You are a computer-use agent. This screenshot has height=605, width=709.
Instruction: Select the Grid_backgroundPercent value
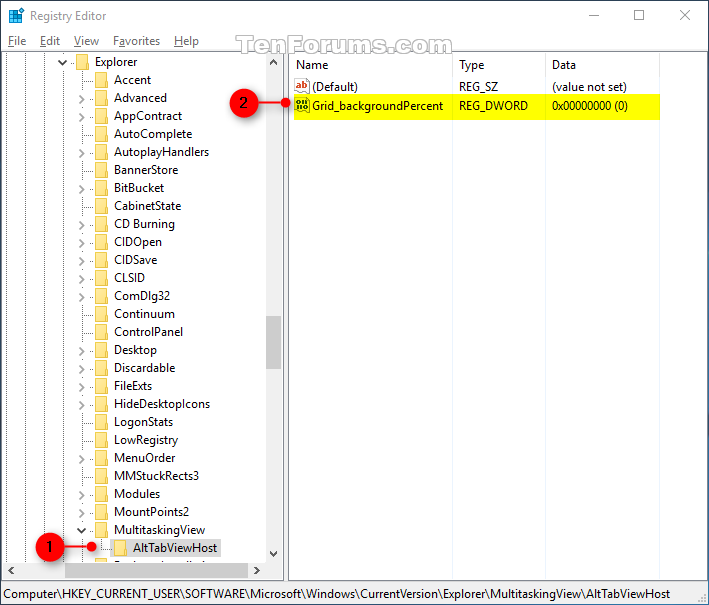(378, 106)
